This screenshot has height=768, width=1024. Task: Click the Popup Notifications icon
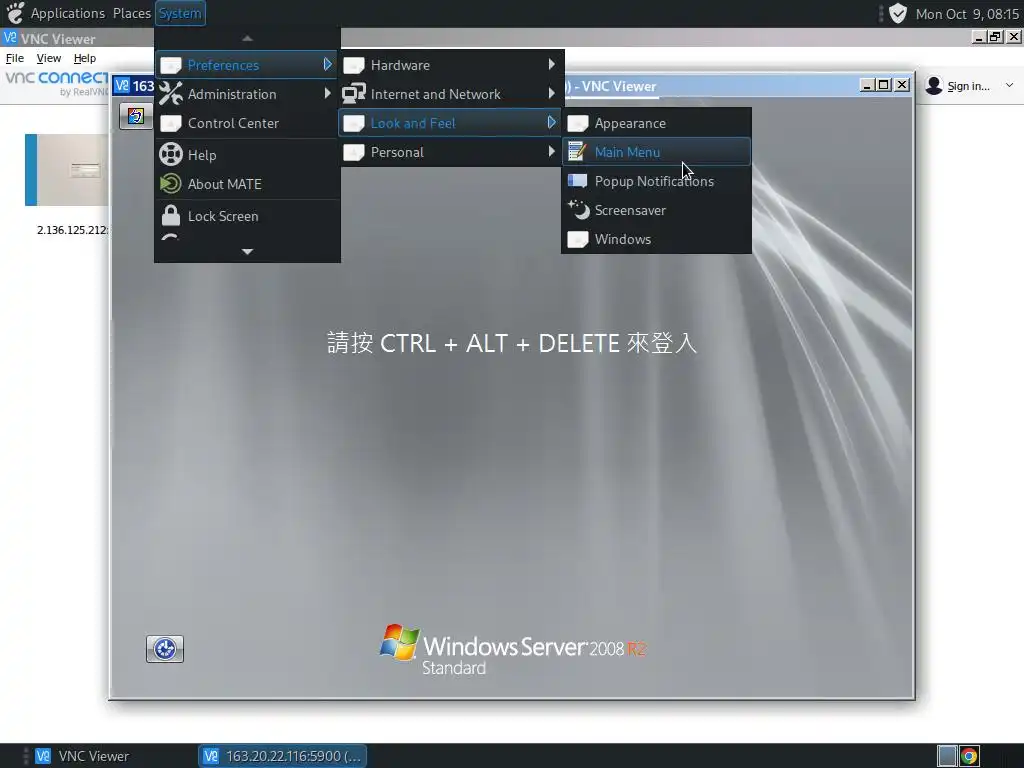tap(577, 181)
